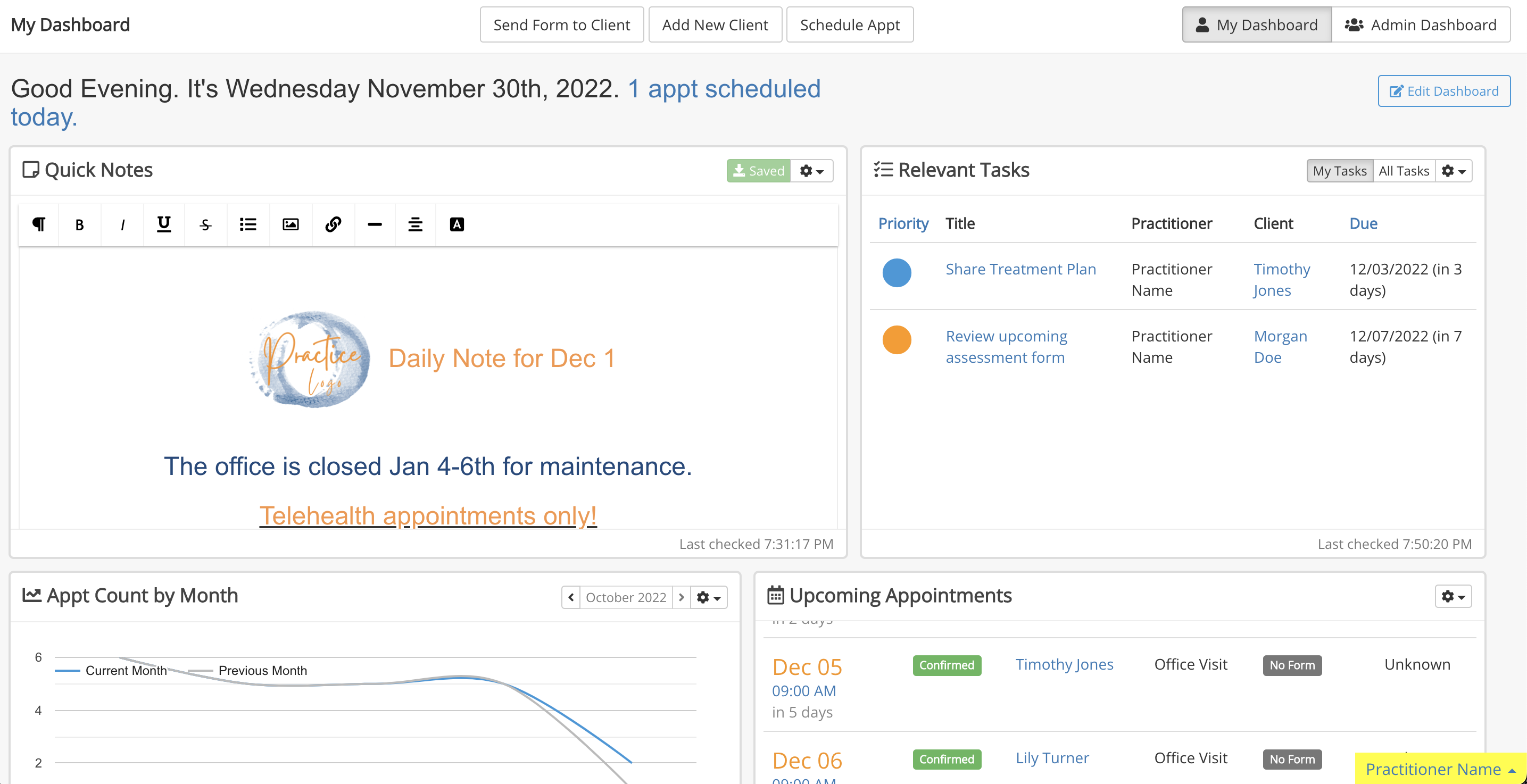Insert an image into Quick Notes
The image size is (1527, 784).
point(291,224)
